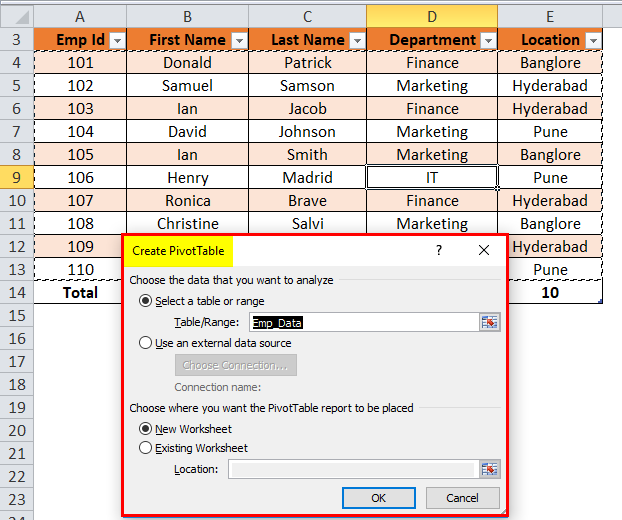Screen dimensions: 622x520
Task: Close the Create PivotTable dialog
Action: [x=484, y=251]
